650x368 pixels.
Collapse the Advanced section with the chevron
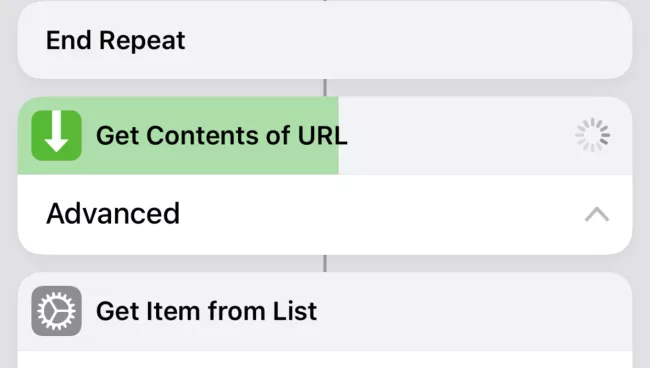coord(597,215)
